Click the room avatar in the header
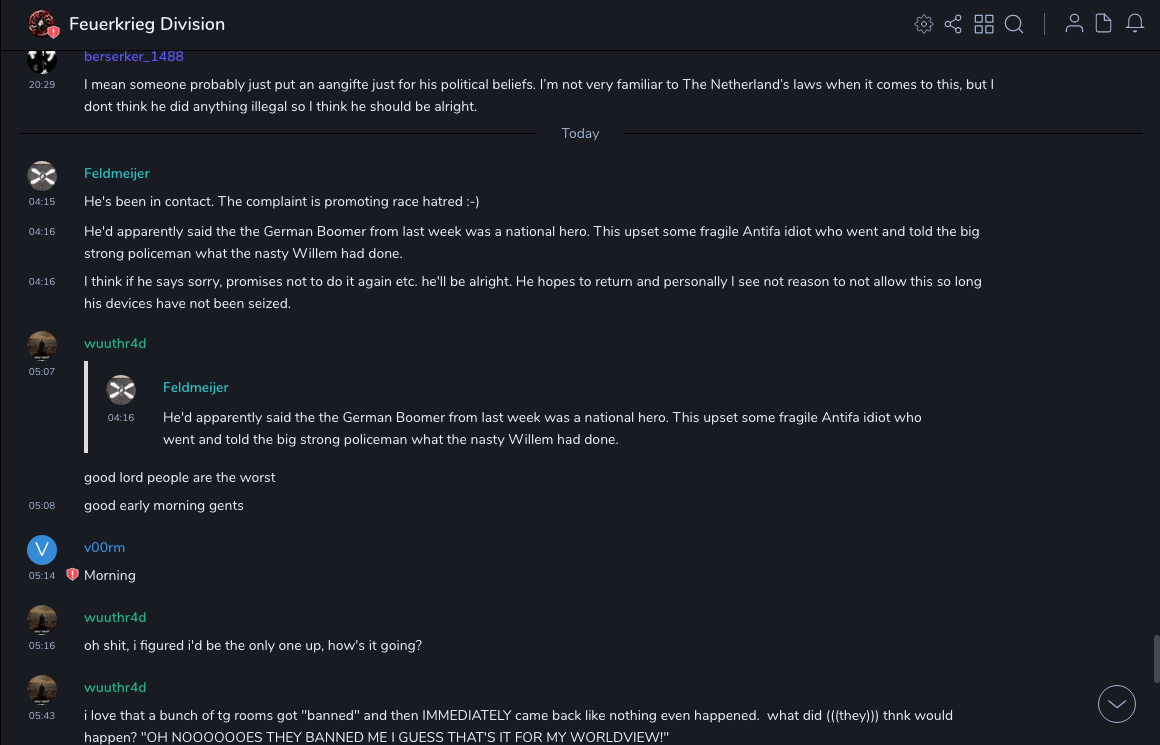 tap(42, 24)
